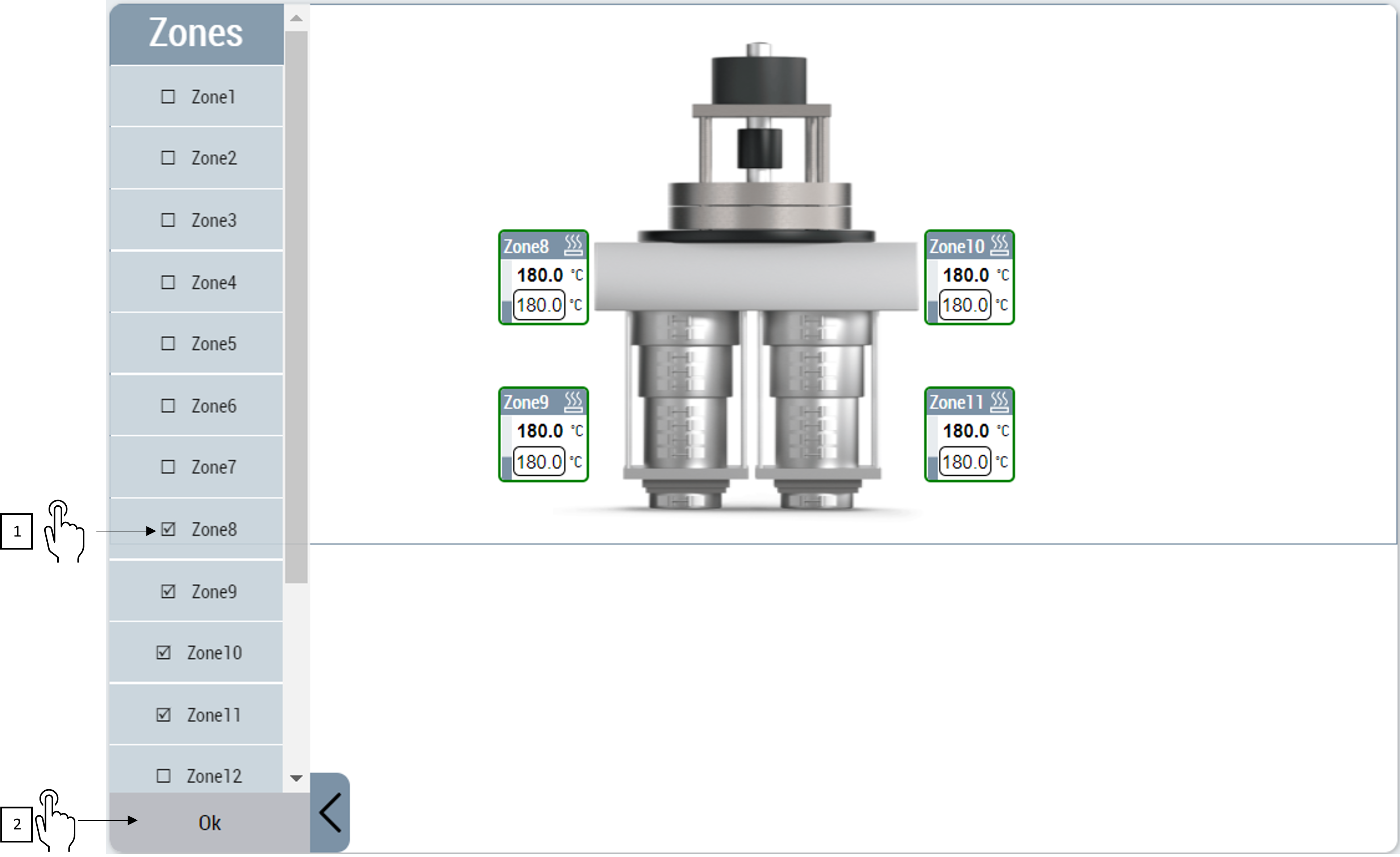Click the zone list scroll-up arrow
This screenshot has height=857, width=1400.
tap(296, 19)
